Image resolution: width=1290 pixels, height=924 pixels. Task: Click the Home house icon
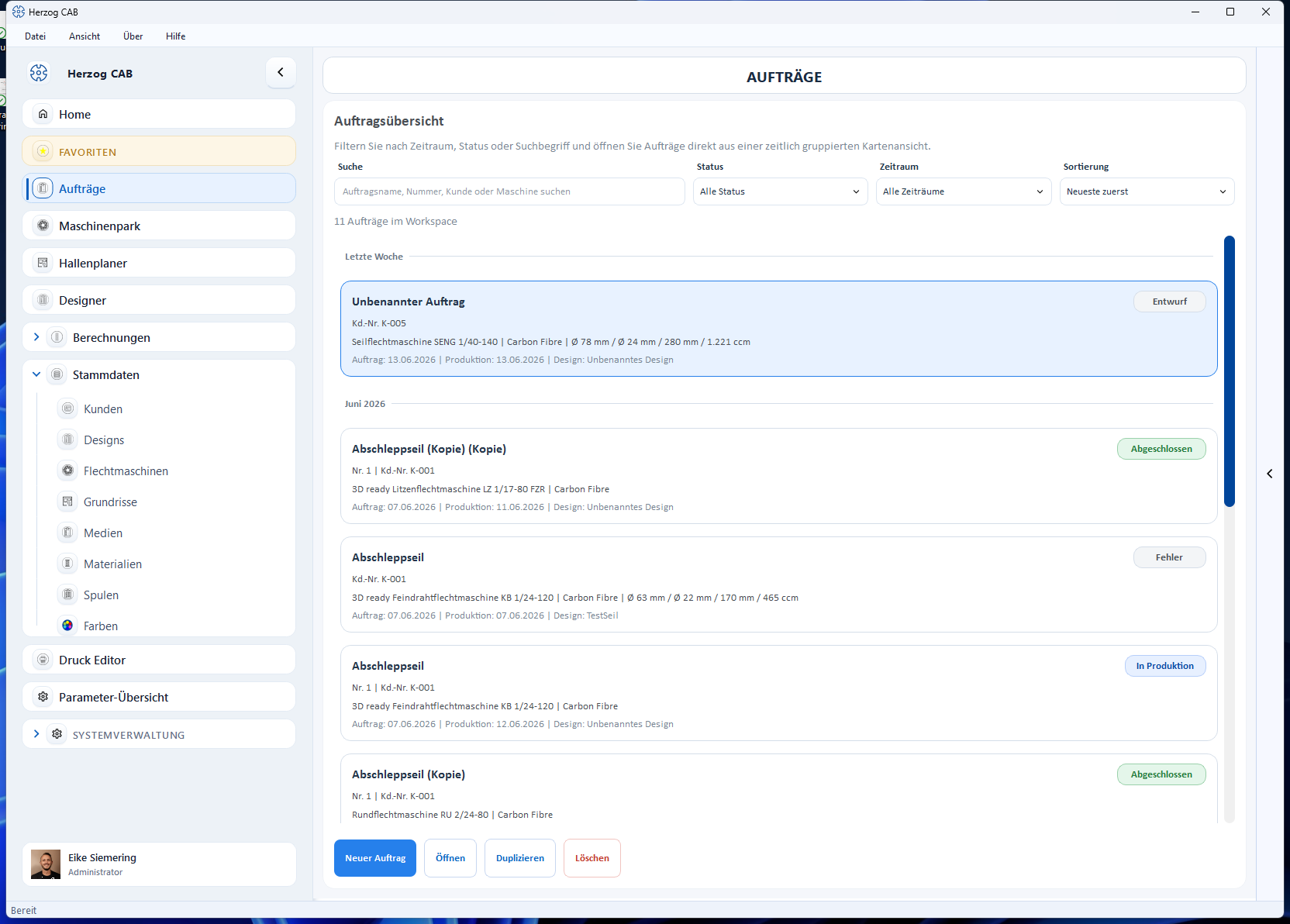coord(43,114)
